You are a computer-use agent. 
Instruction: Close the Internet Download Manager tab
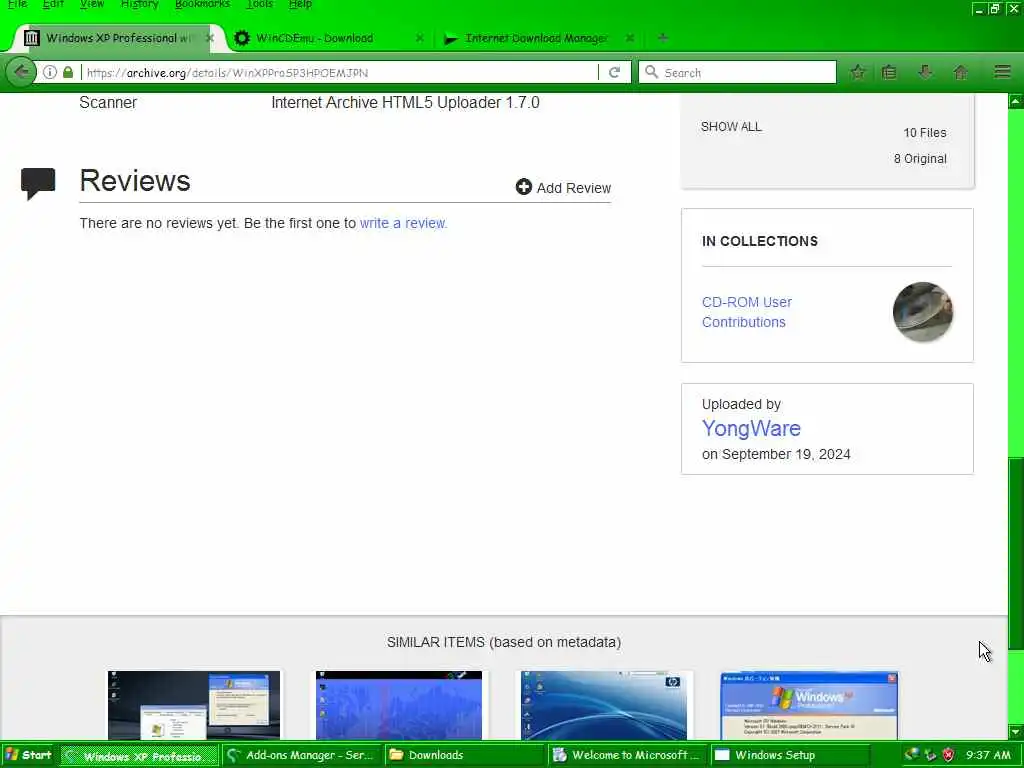(x=630, y=38)
